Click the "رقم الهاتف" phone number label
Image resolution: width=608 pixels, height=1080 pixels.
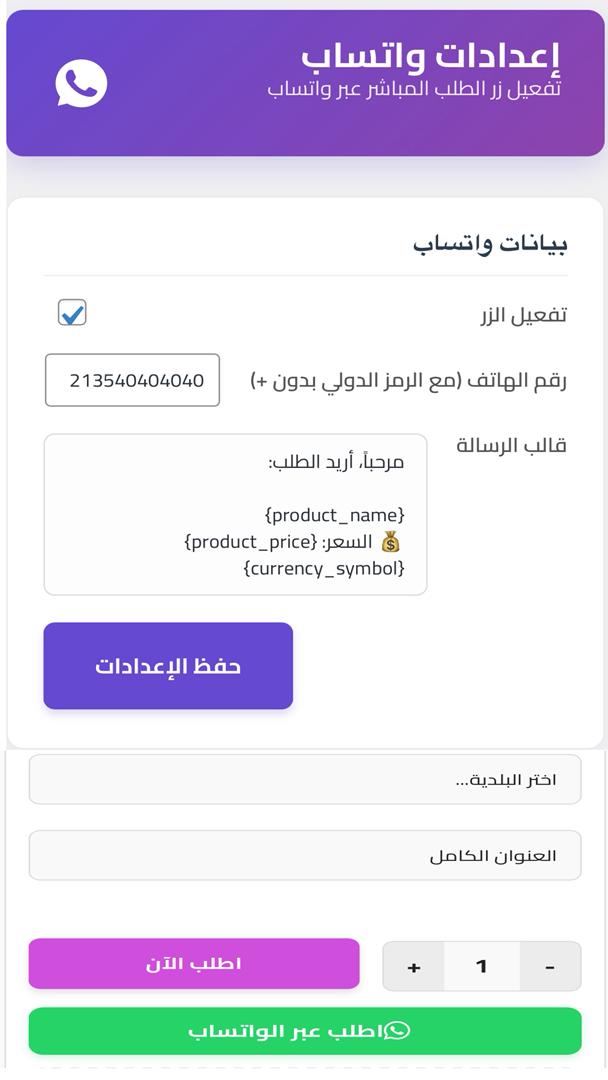point(406,380)
